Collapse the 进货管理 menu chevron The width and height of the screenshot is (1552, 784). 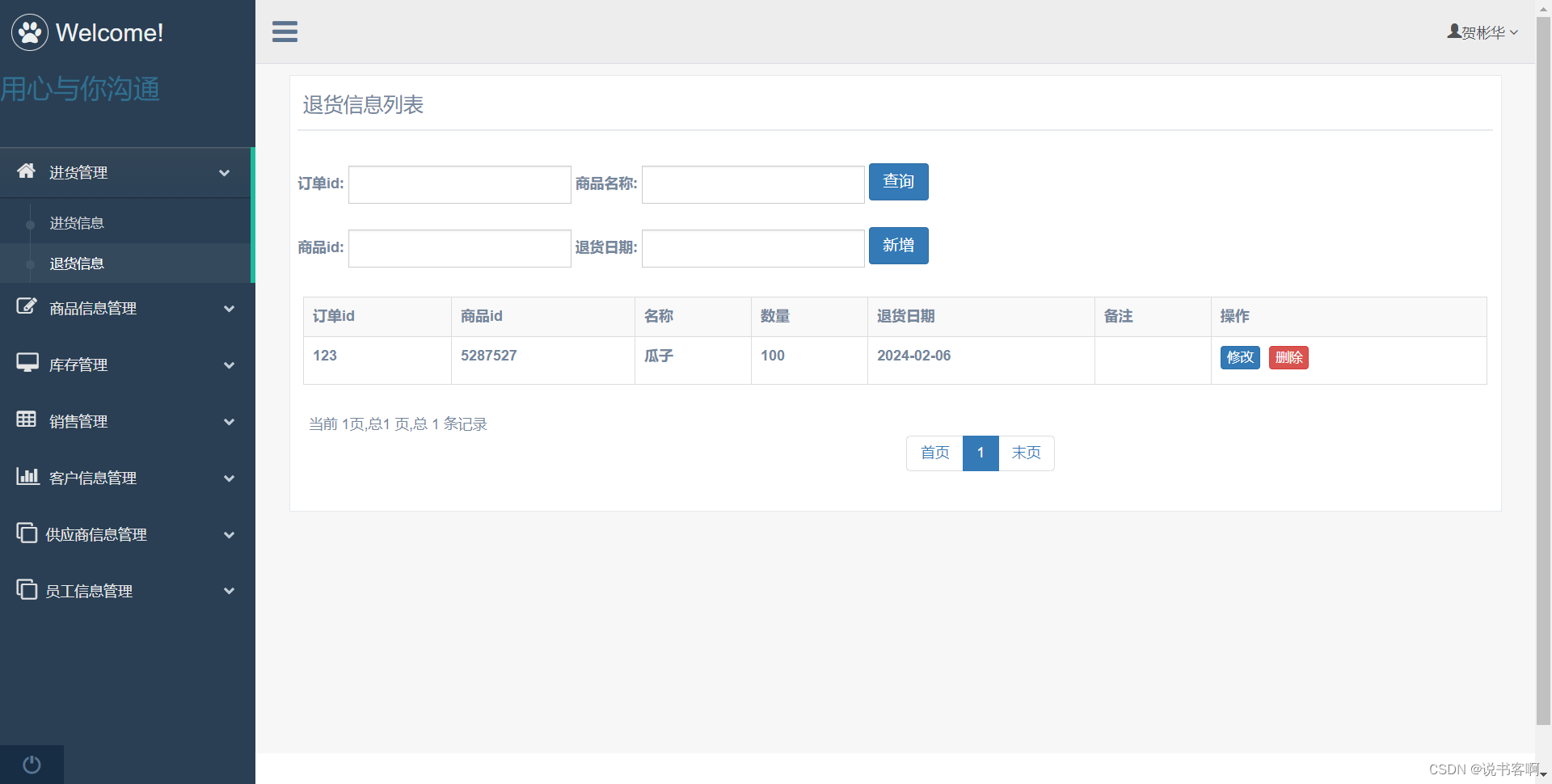coord(225,173)
